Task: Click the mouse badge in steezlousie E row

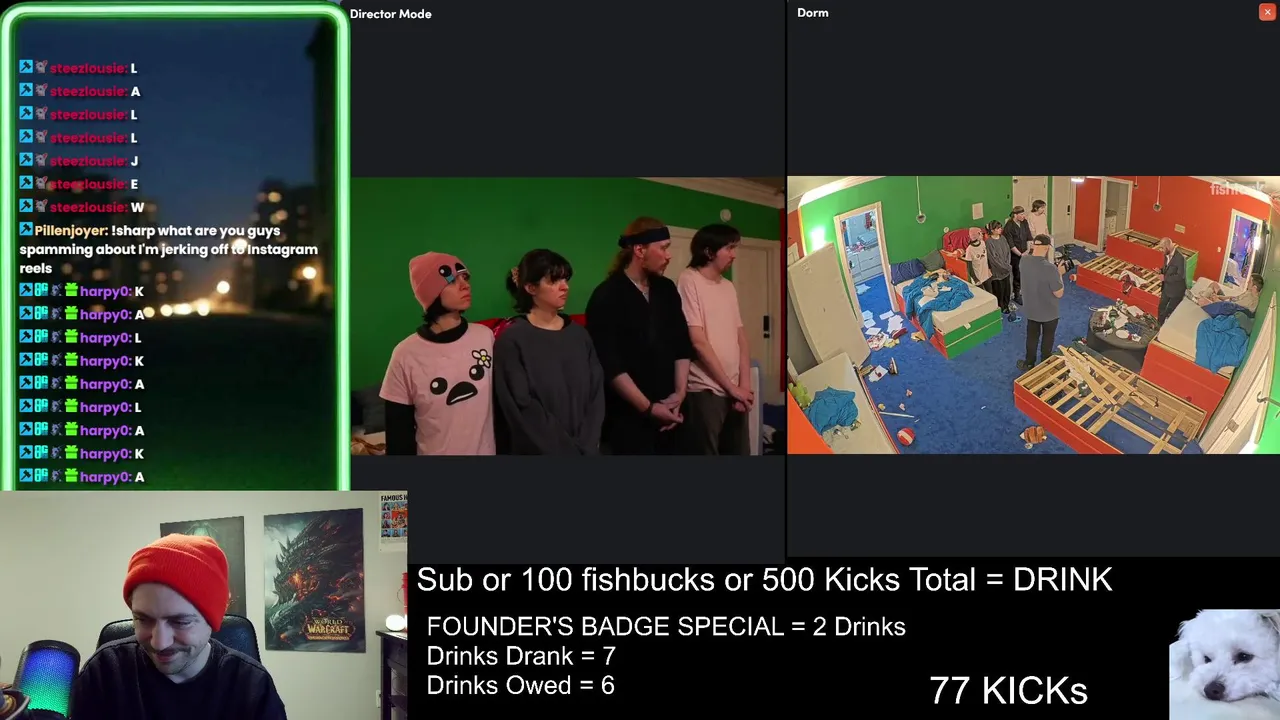Action: click(x=42, y=183)
